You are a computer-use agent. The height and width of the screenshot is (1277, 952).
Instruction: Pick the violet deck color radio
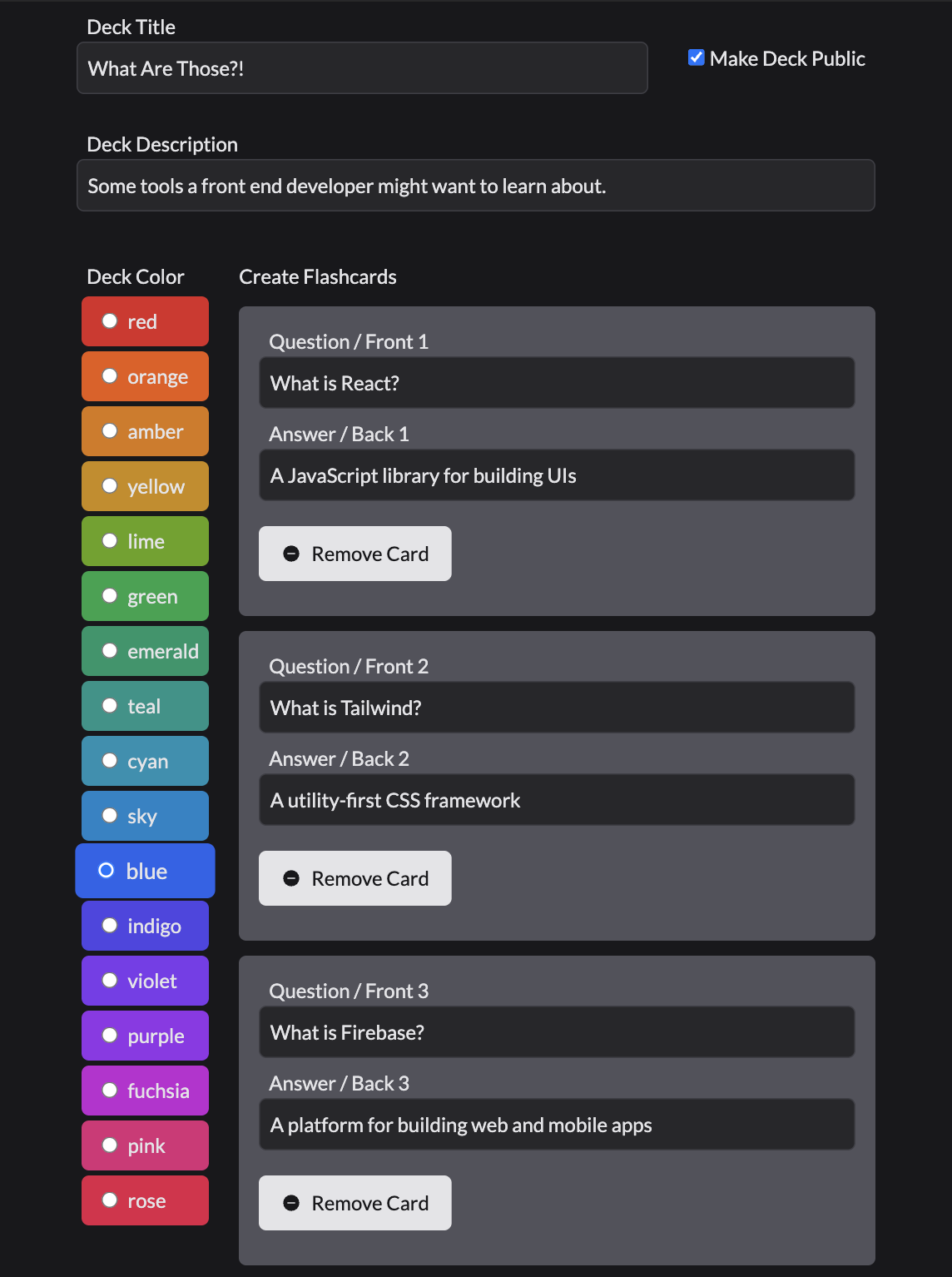110,981
